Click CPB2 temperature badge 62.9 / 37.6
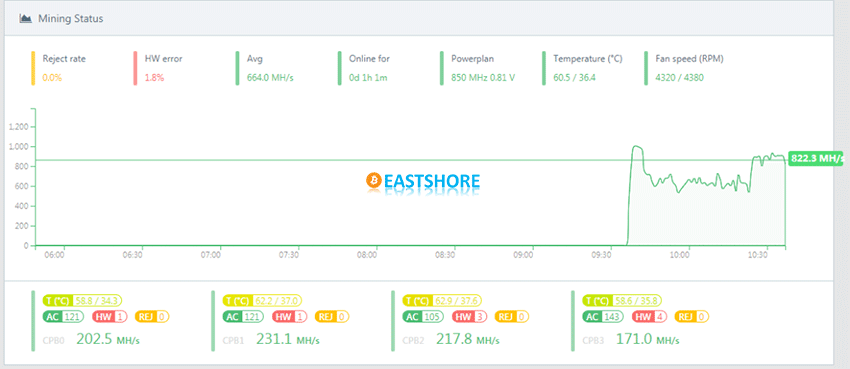Viewport: 850px width, 369px height. coord(442,300)
